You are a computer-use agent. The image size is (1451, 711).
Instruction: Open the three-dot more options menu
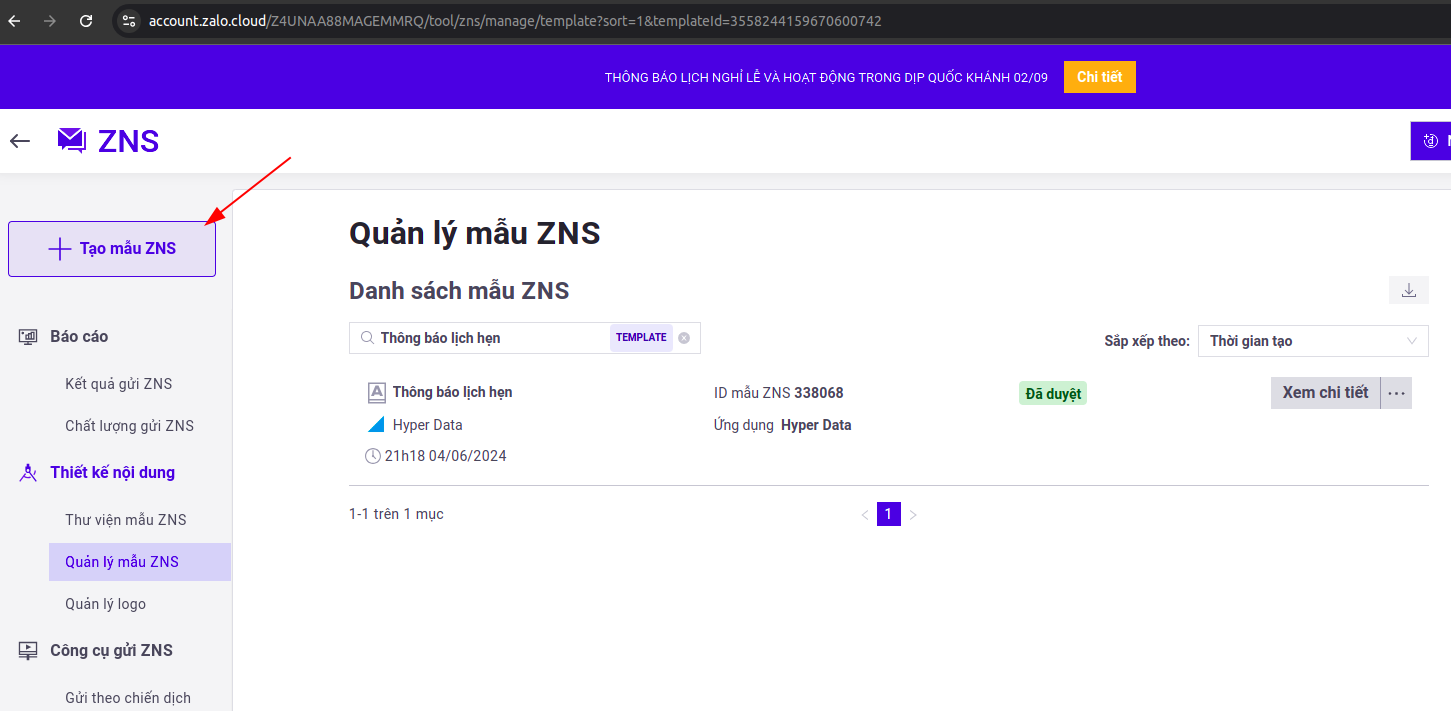pos(1397,393)
